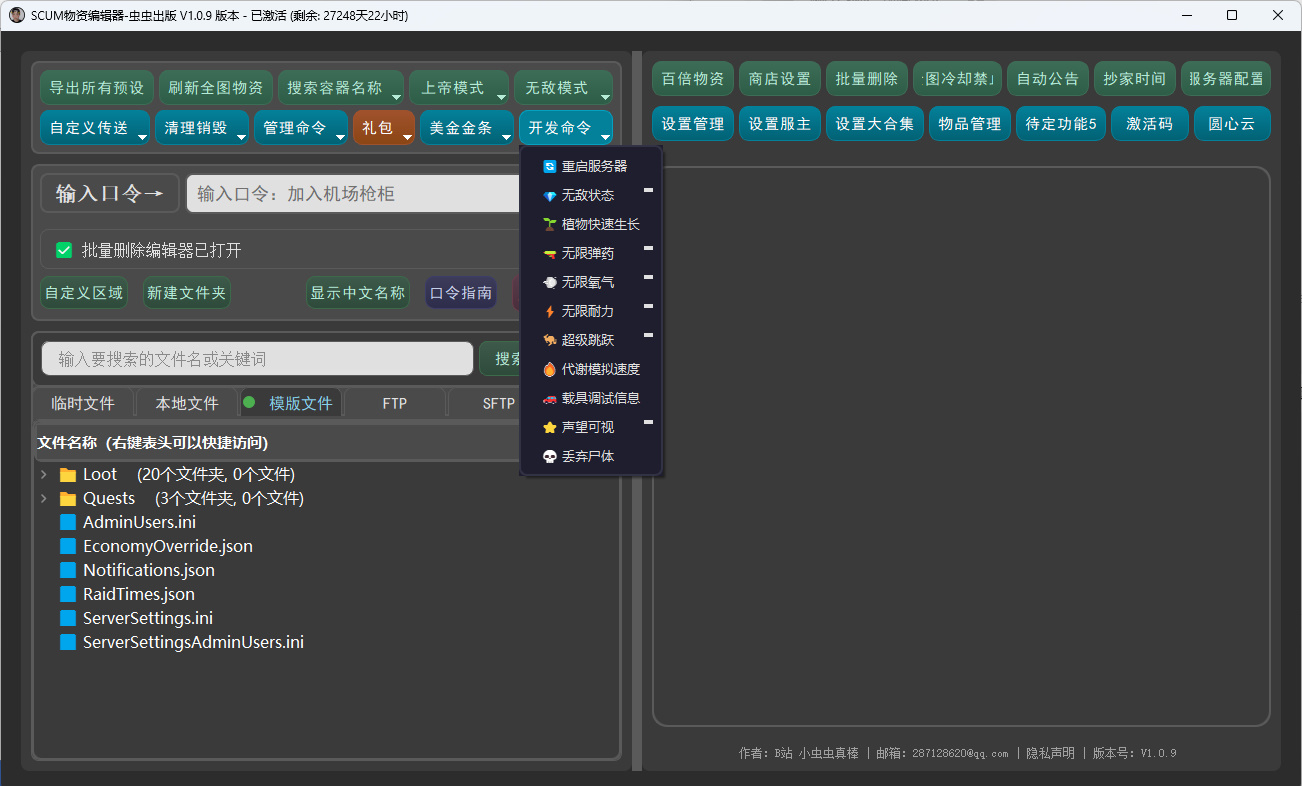Click the 导出所有预设 button
The height and width of the screenshot is (786, 1302).
tap(97, 88)
